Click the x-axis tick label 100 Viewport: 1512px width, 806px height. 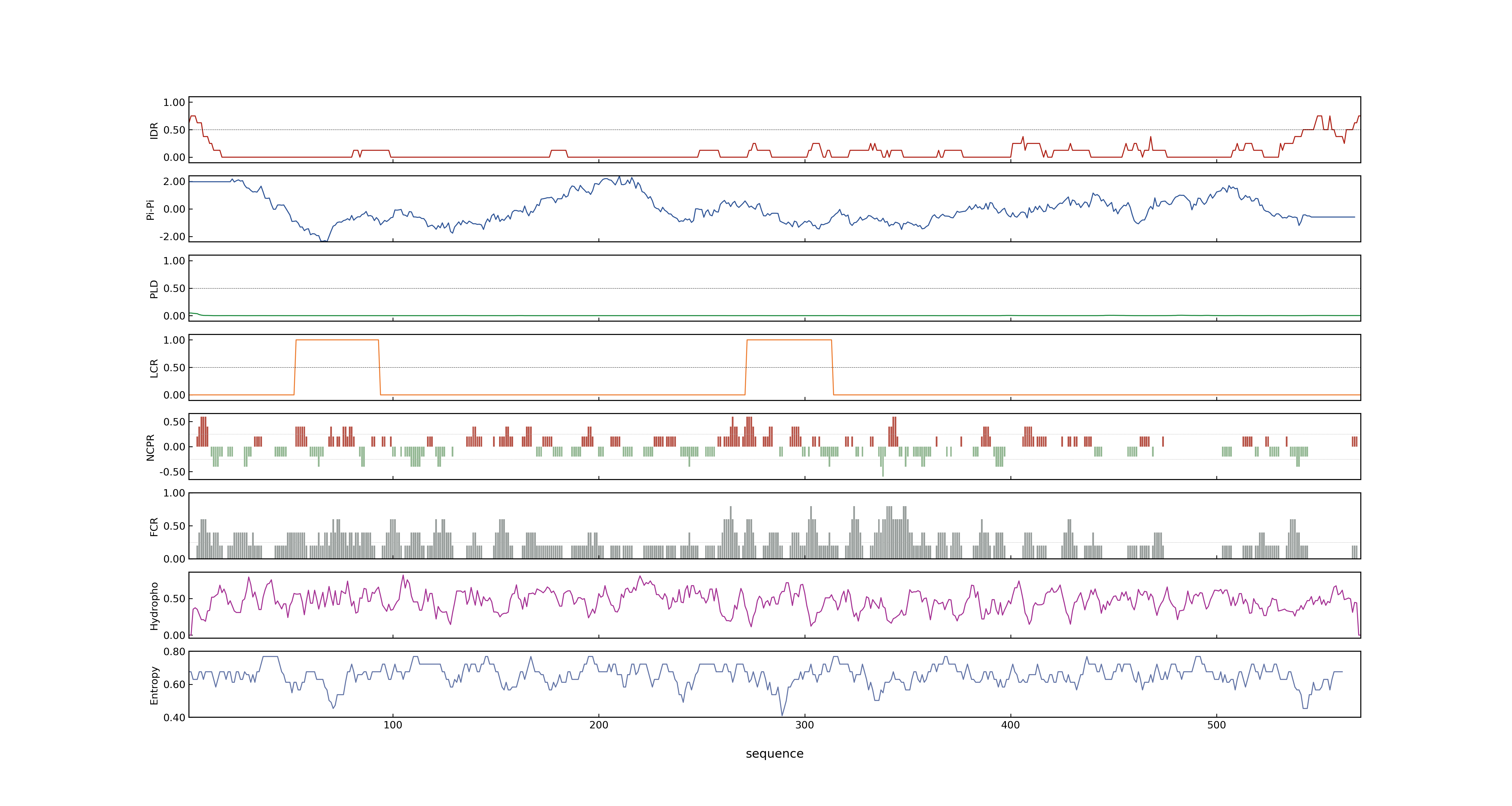(393, 725)
